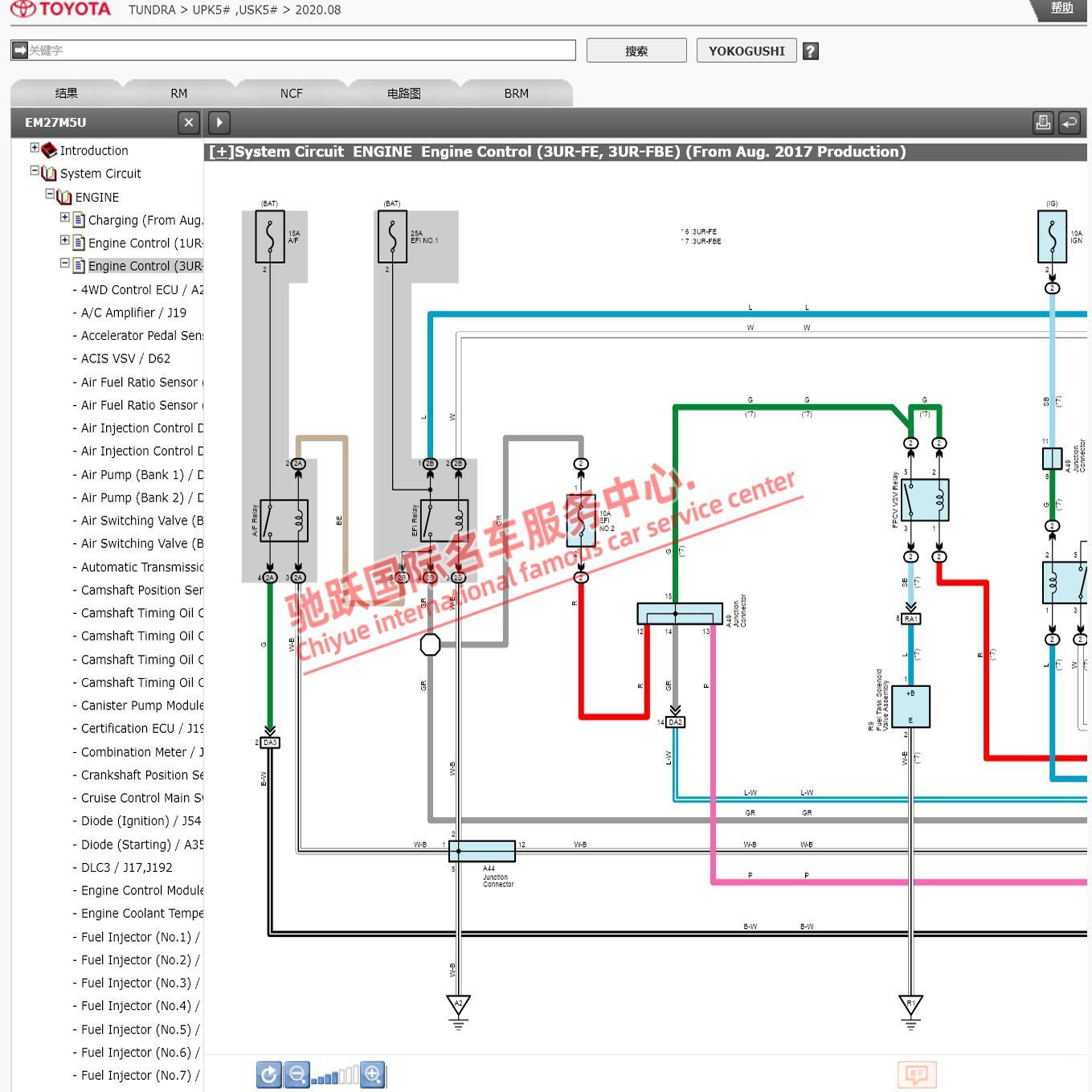
Task: Switch to the NCF tab
Action: click(x=292, y=93)
